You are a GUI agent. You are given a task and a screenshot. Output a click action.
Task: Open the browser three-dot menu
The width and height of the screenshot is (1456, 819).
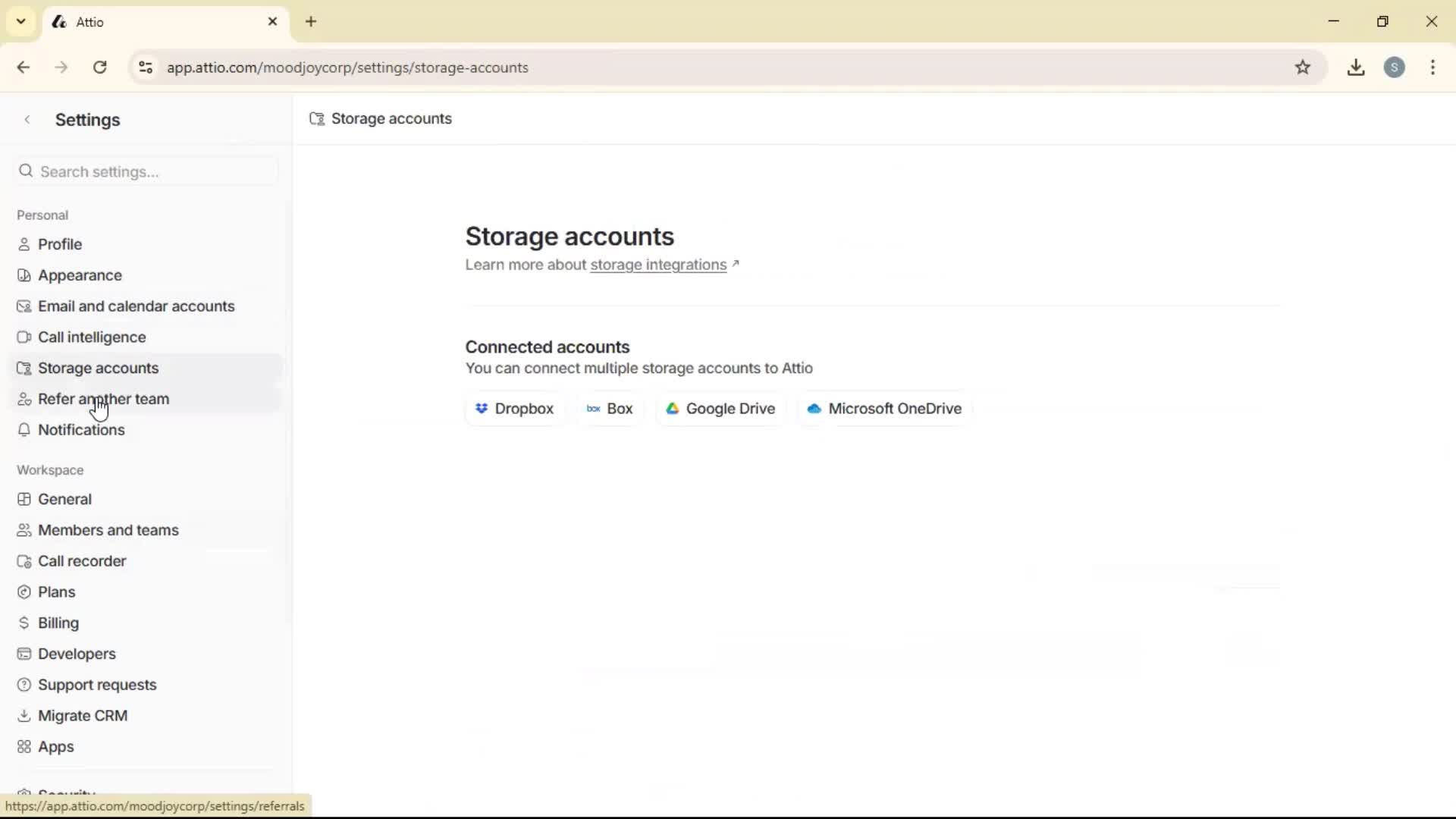tap(1433, 67)
